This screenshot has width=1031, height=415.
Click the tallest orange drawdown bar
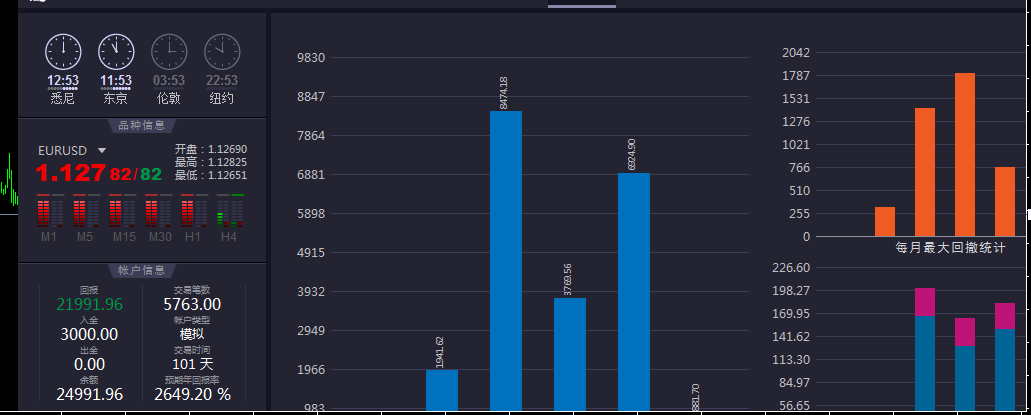click(x=965, y=155)
